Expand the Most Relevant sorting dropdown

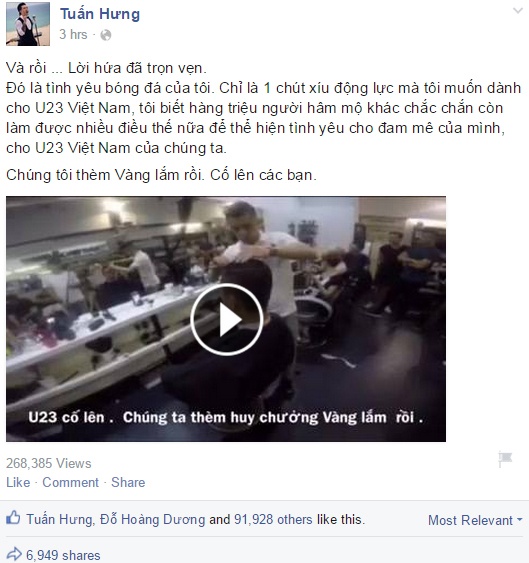pos(475,520)
